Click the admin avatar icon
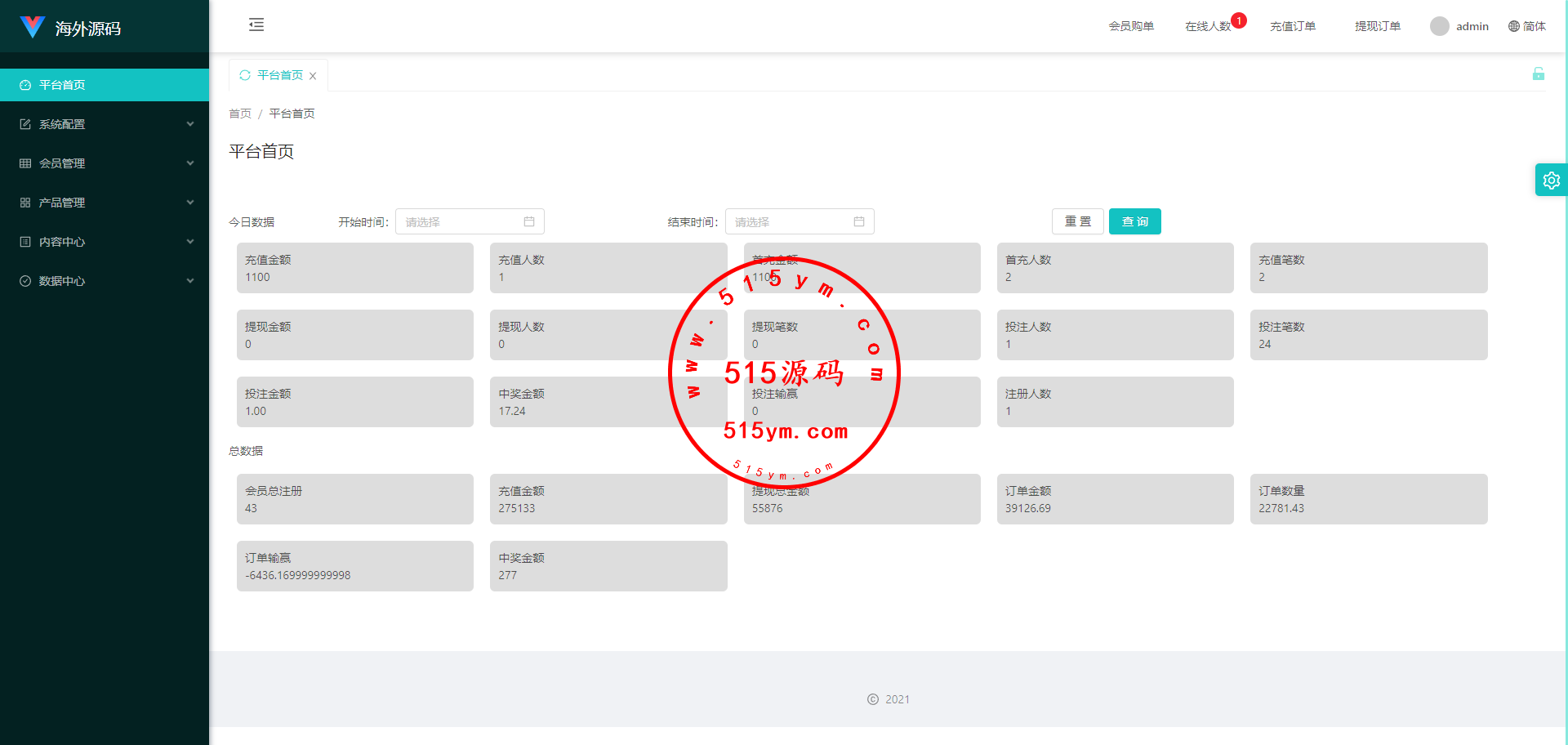 (x=1439, y=26)
